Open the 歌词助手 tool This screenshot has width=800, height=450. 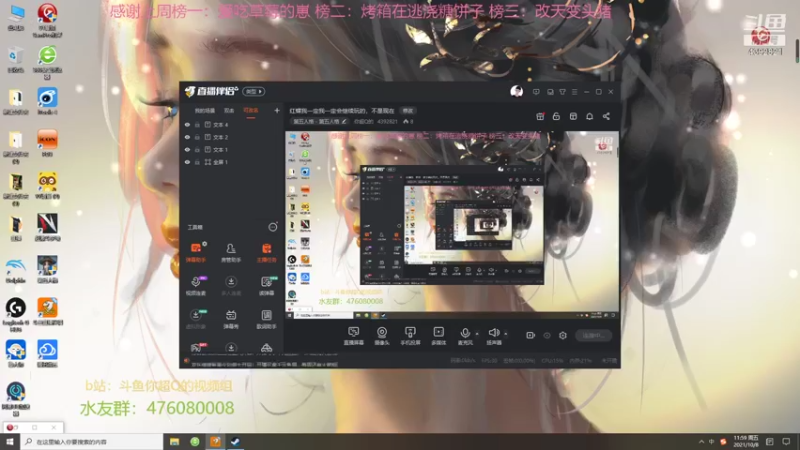click(266, 318)
